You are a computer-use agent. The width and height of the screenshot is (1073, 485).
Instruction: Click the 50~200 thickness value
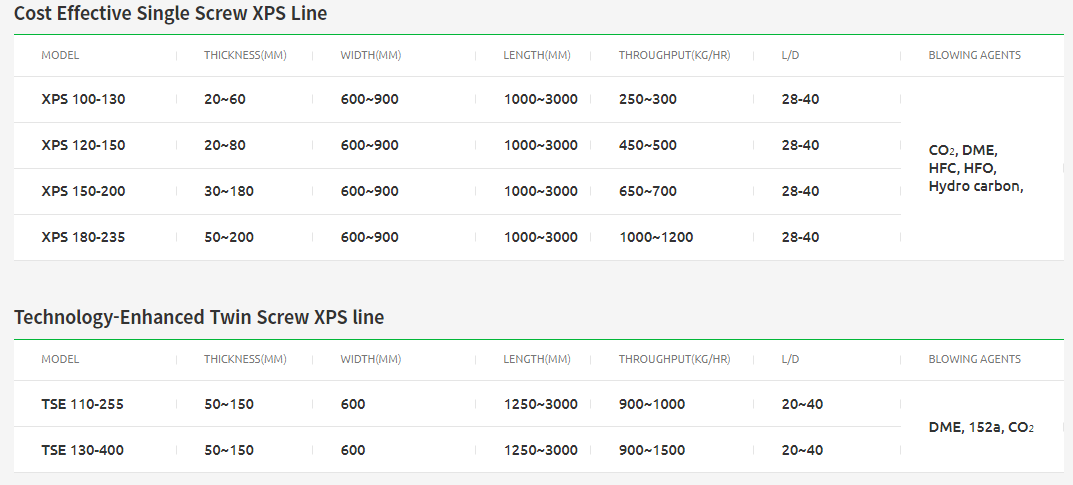pyautogui.click(x=229, y=237)
